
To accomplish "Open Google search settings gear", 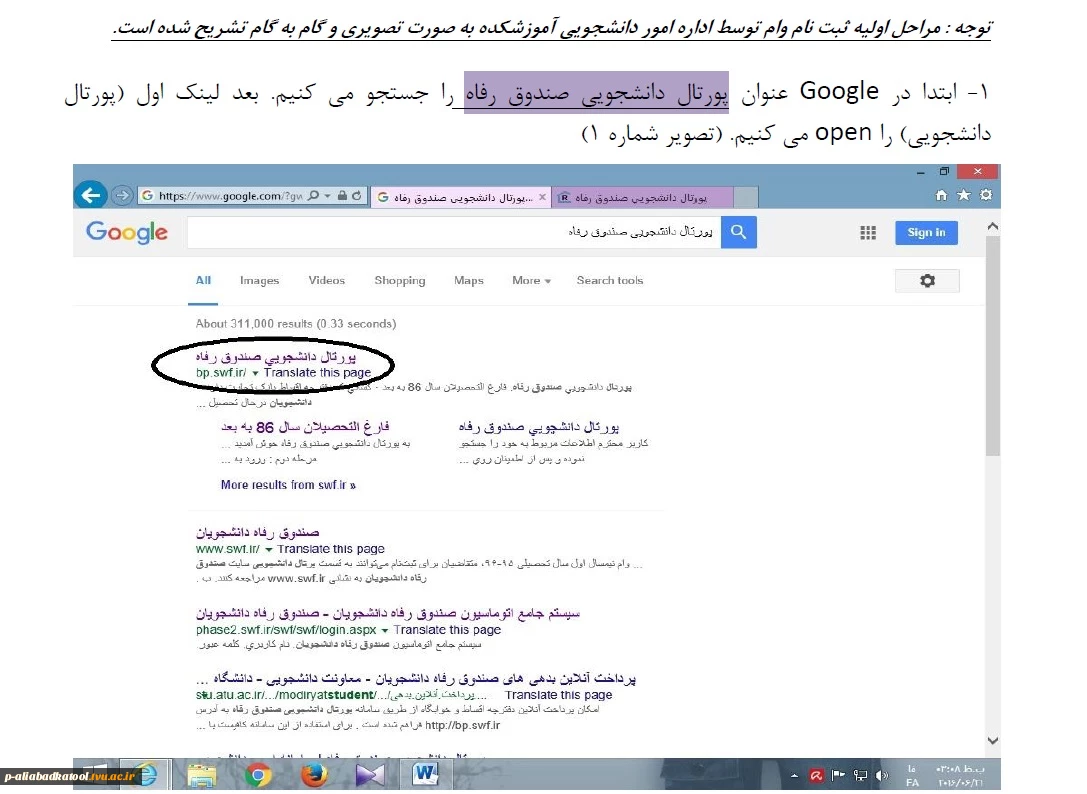I will 928,281.
